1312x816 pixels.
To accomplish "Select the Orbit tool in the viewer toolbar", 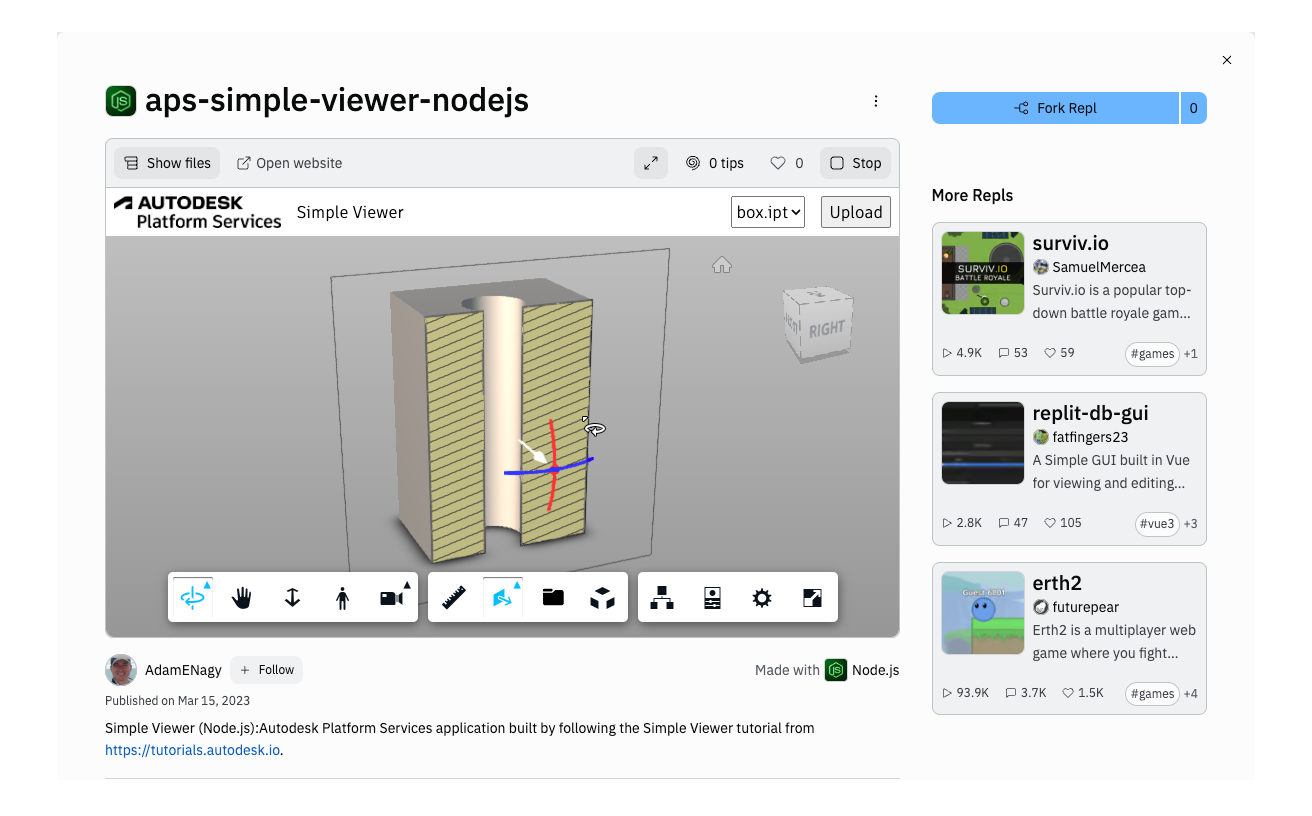I will pyautogui.click(x=192, y=597).
